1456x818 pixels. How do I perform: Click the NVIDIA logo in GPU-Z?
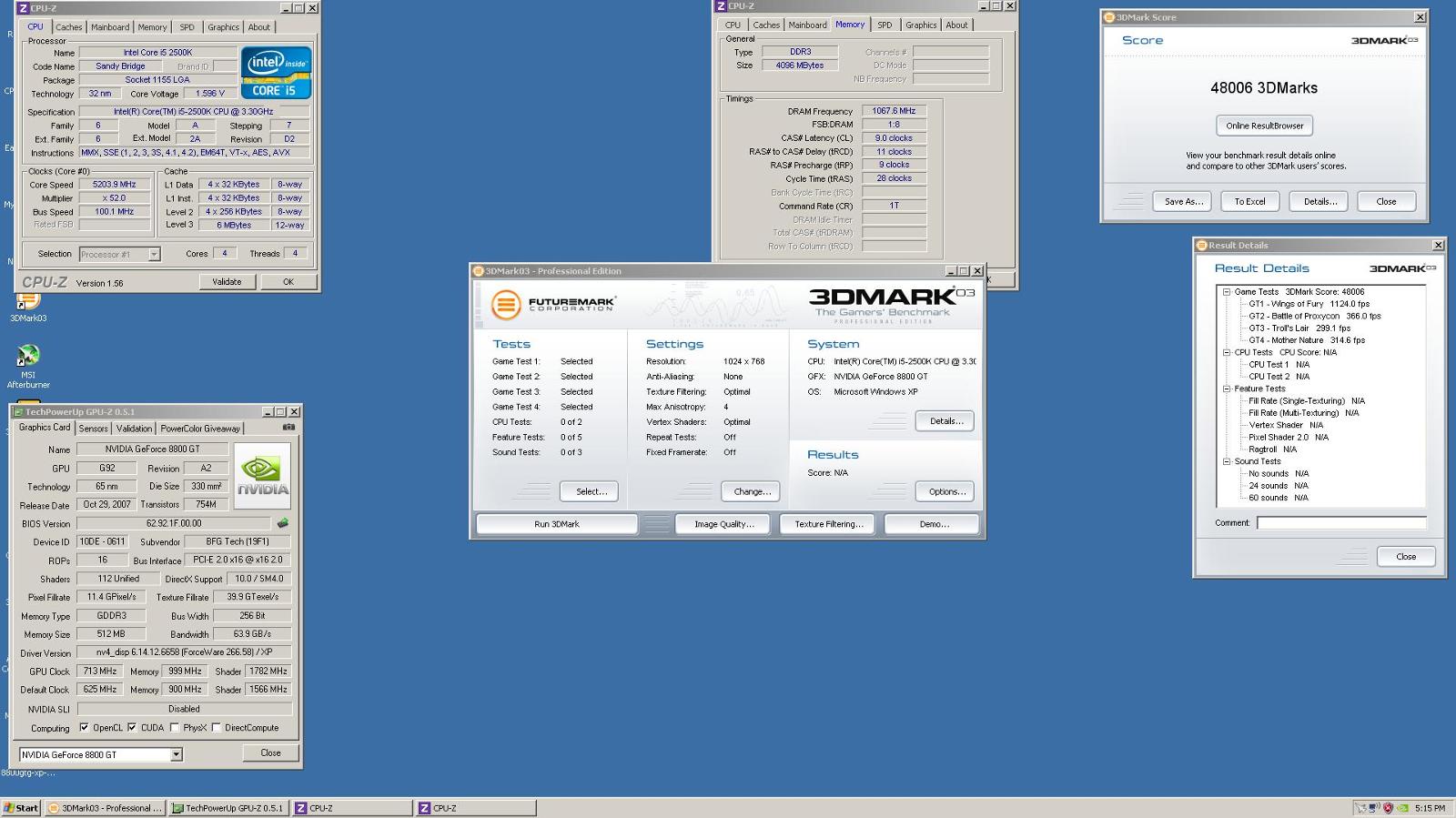point(263,476)
